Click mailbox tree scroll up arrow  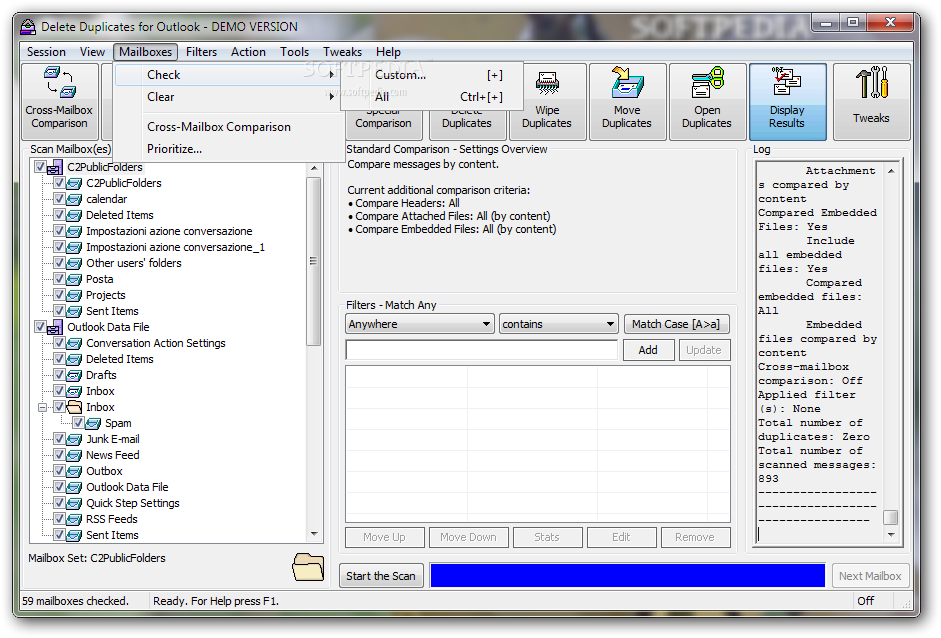pyautogui.click(x=314, y=169)
